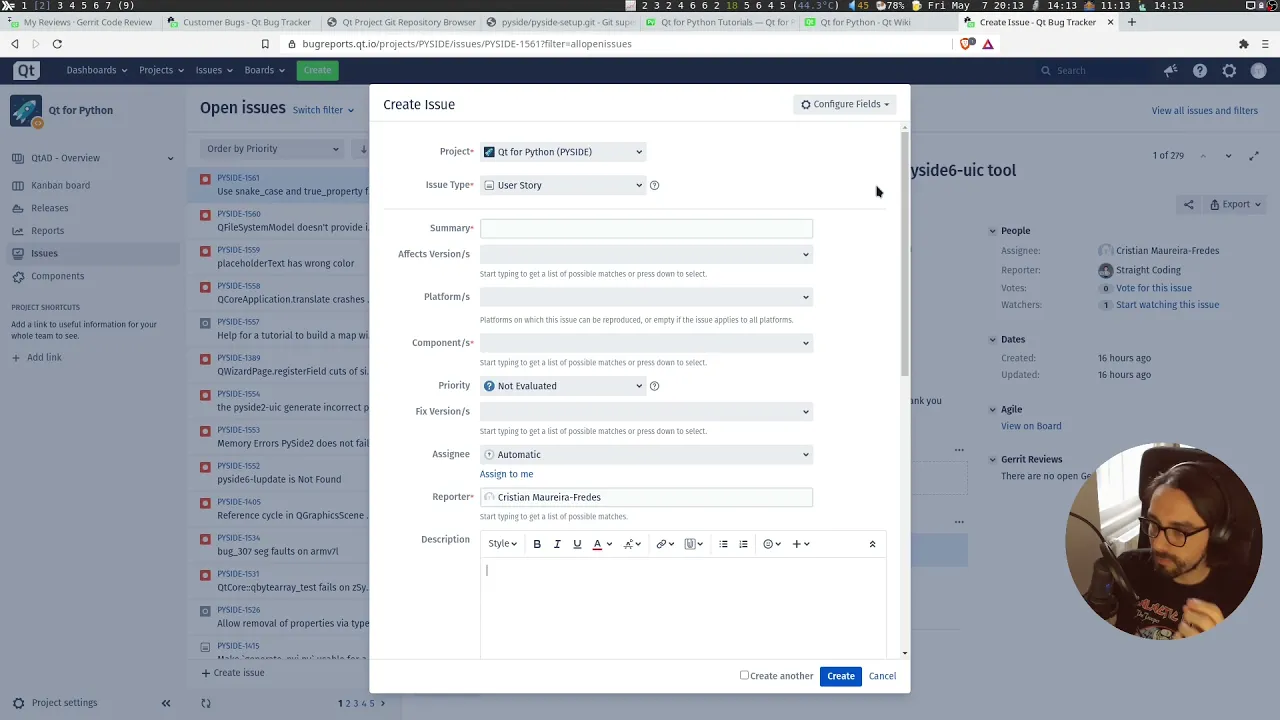Image resolution: width=1280 pixels, height=720 pixels.
Task: Open the Priority dropdown
Action: [562, 386]
